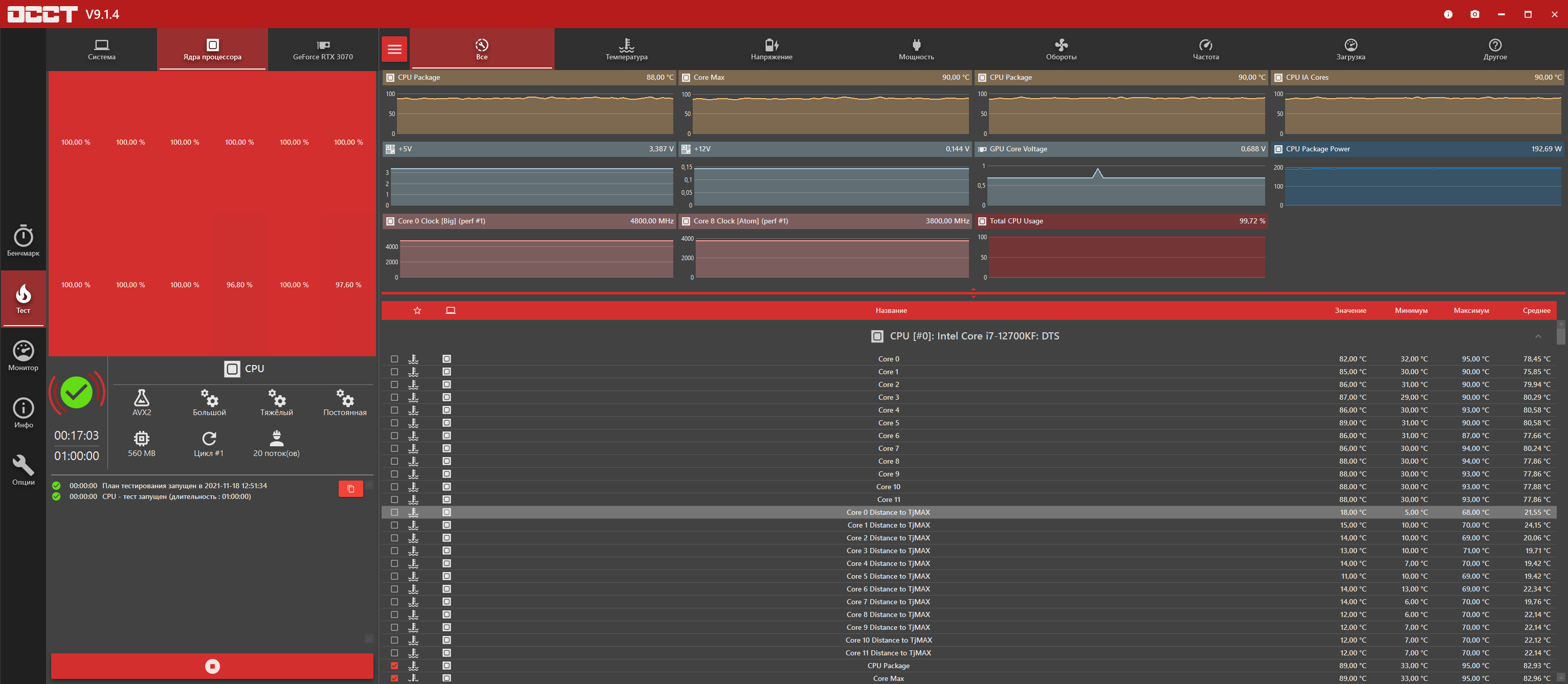Switch to the GeForce RTX 3070 tab
Image resolution: width=1568 pixels, height=684 pixels.
tap(323, 49)
